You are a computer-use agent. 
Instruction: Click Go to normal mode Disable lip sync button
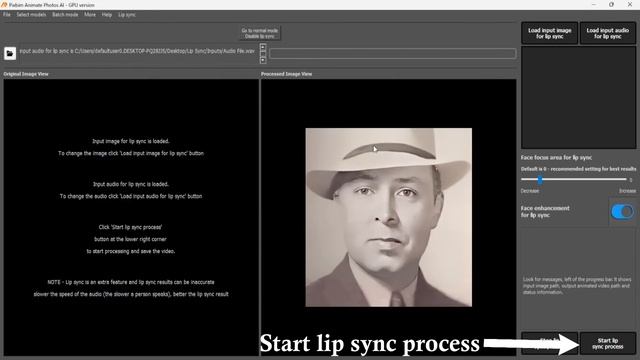tap(260, 33)
